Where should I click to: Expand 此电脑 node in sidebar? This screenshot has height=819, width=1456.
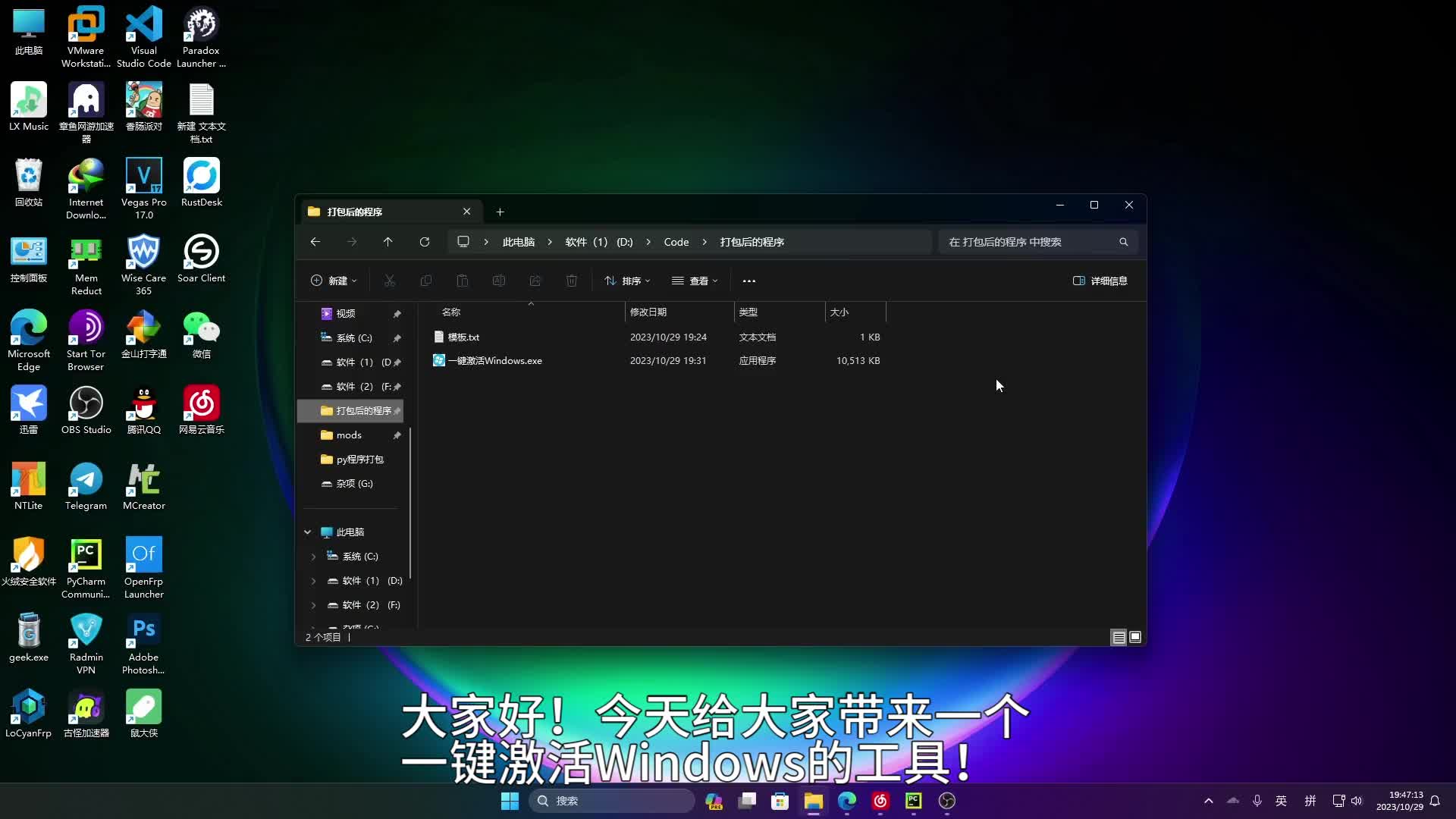(307, 531)
